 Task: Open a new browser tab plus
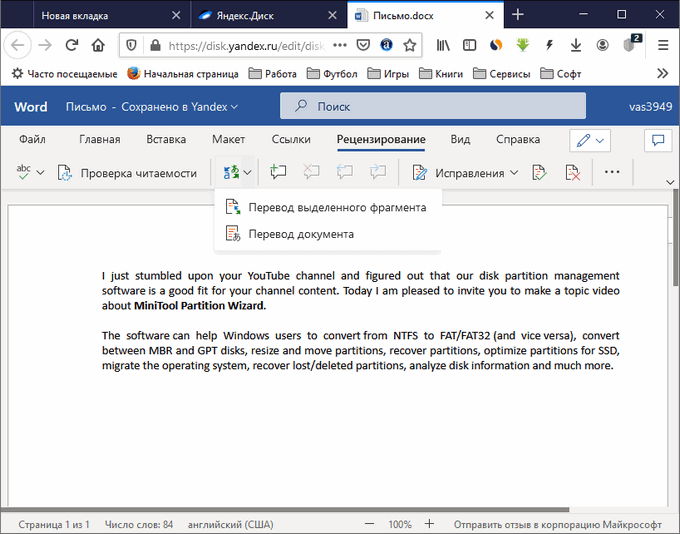point(517,15)
